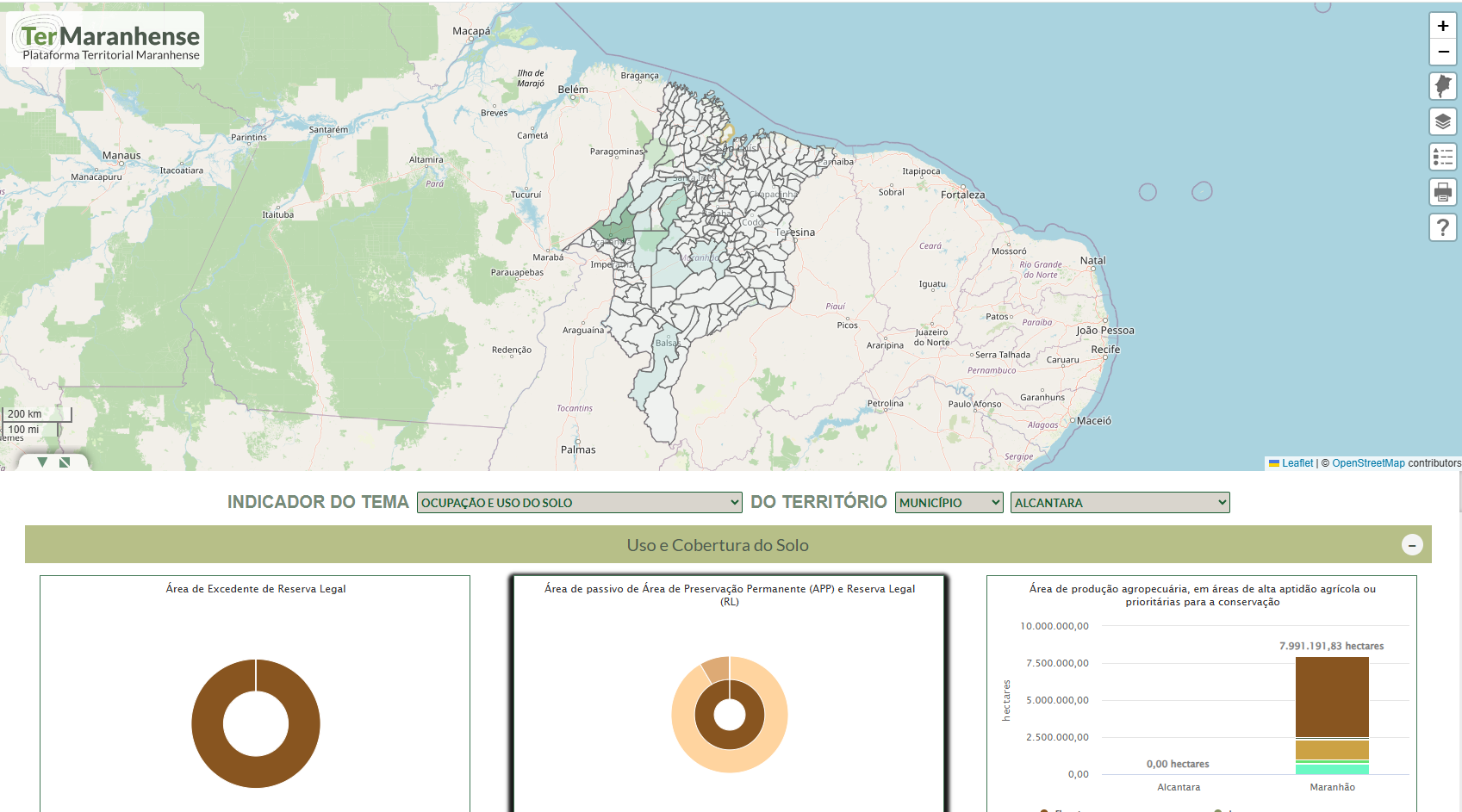The width and height of the screenshot is (1462, 812).
Task: Open the OpenStreetMap attribution link
Action: coord(1368,463)
